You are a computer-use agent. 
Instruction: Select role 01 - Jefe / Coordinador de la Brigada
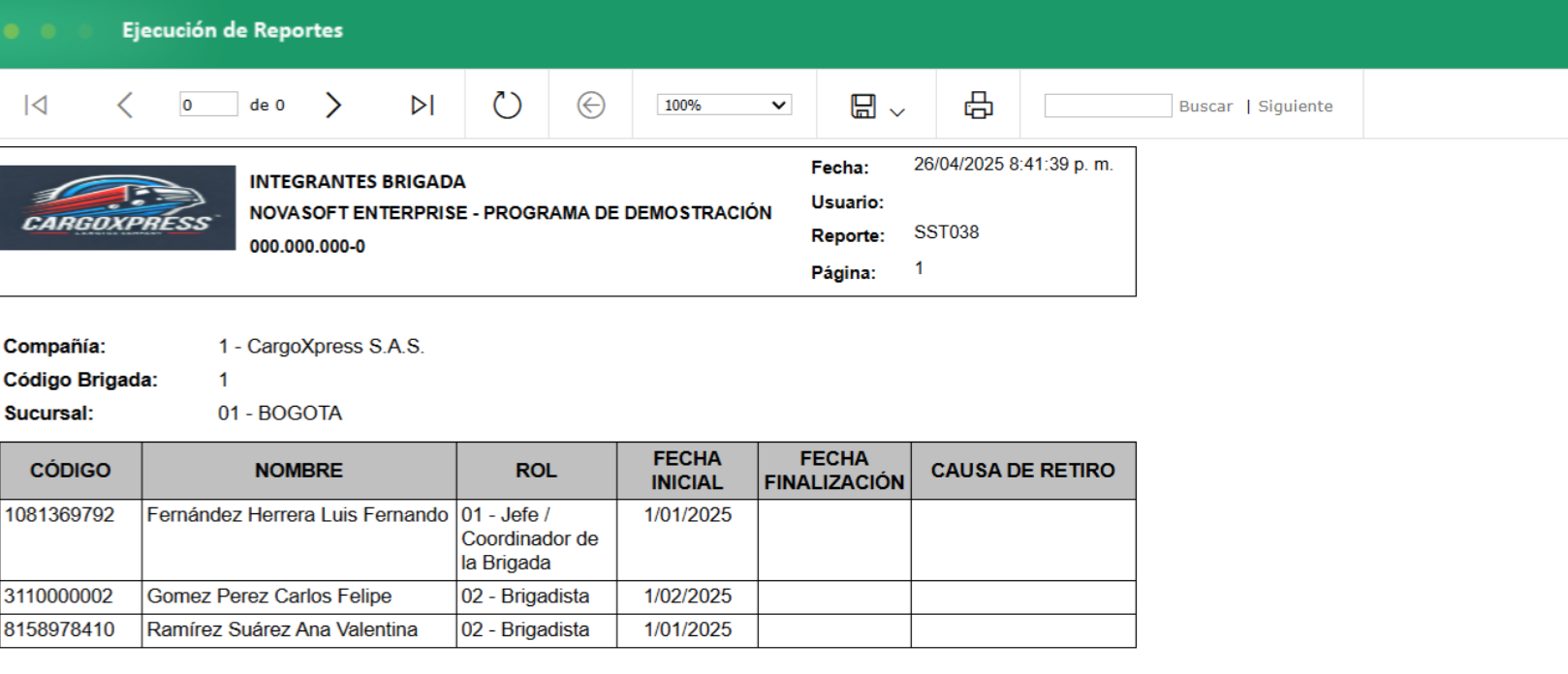(530, 538)
